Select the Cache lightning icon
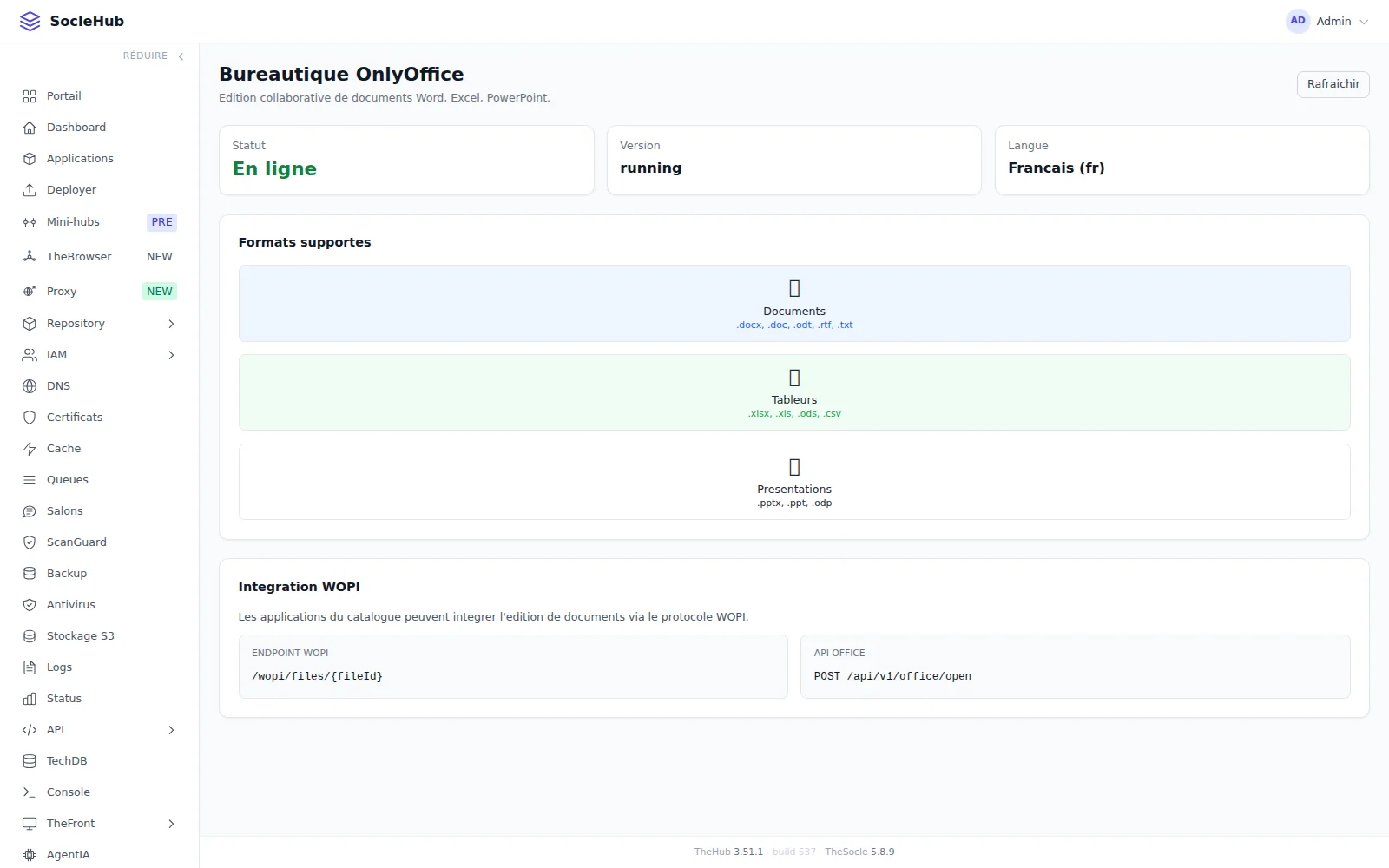 pos(30,449)
